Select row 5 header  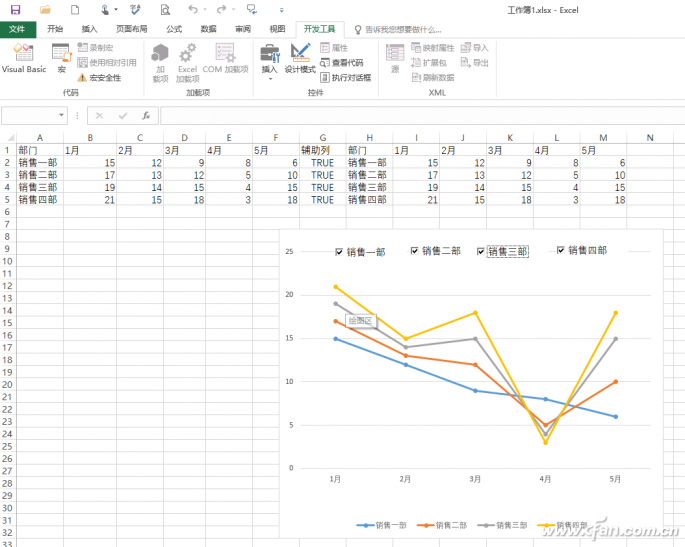7,200
